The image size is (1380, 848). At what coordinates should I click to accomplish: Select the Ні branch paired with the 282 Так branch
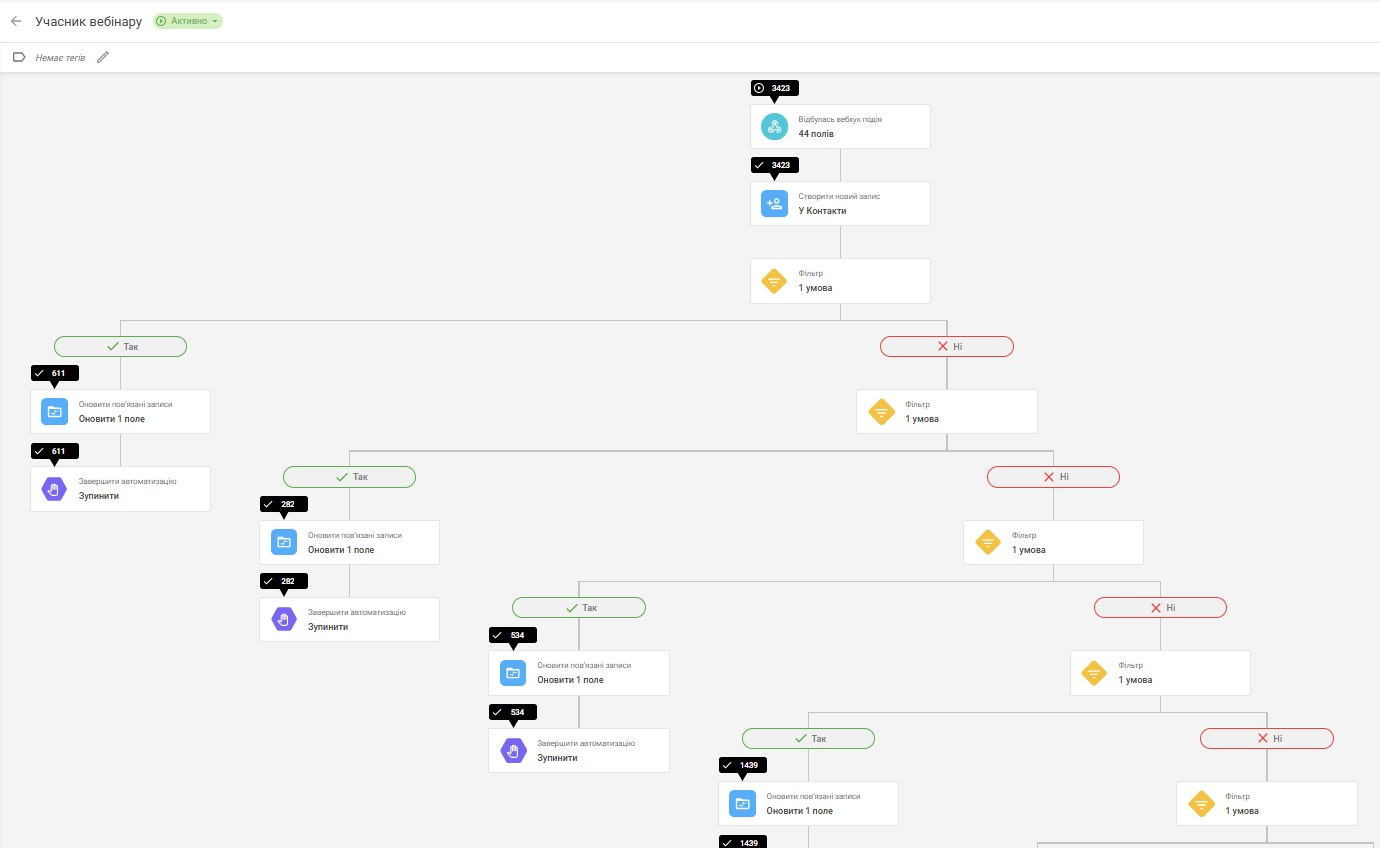click(x=1053, y=477)
